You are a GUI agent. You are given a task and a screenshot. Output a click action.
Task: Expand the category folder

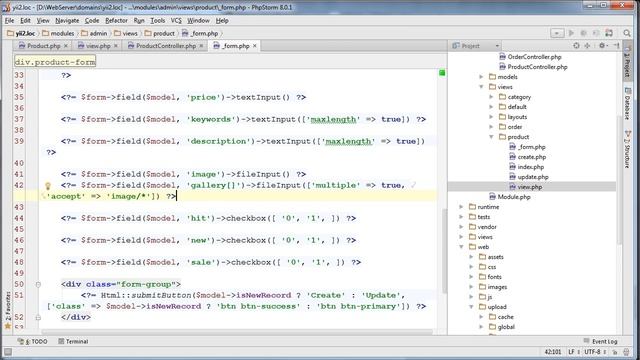point(491,97)
